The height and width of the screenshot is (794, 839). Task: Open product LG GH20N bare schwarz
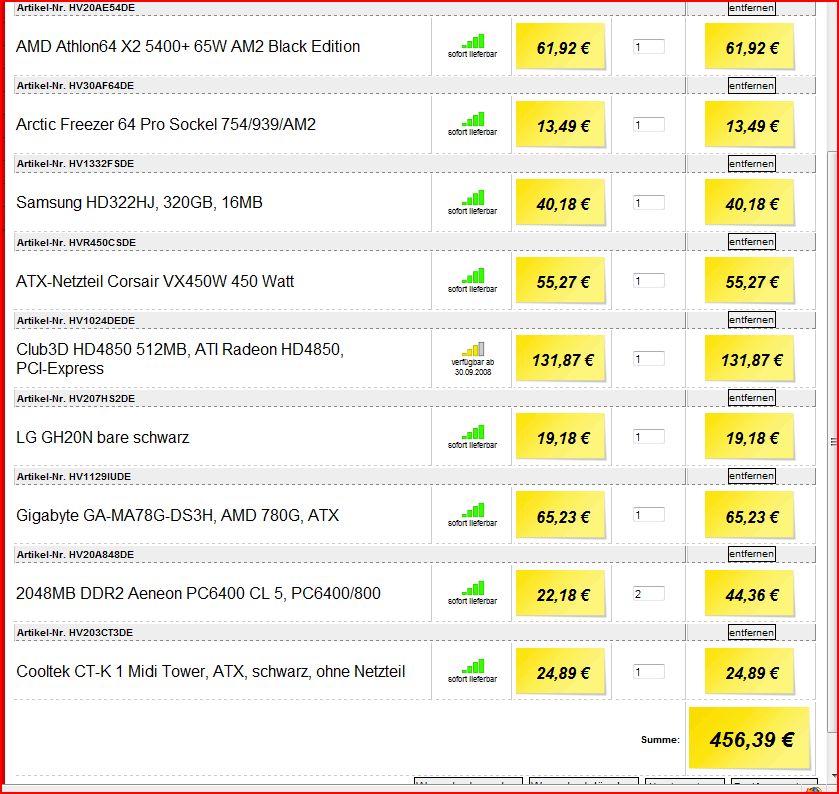[103, 438]
